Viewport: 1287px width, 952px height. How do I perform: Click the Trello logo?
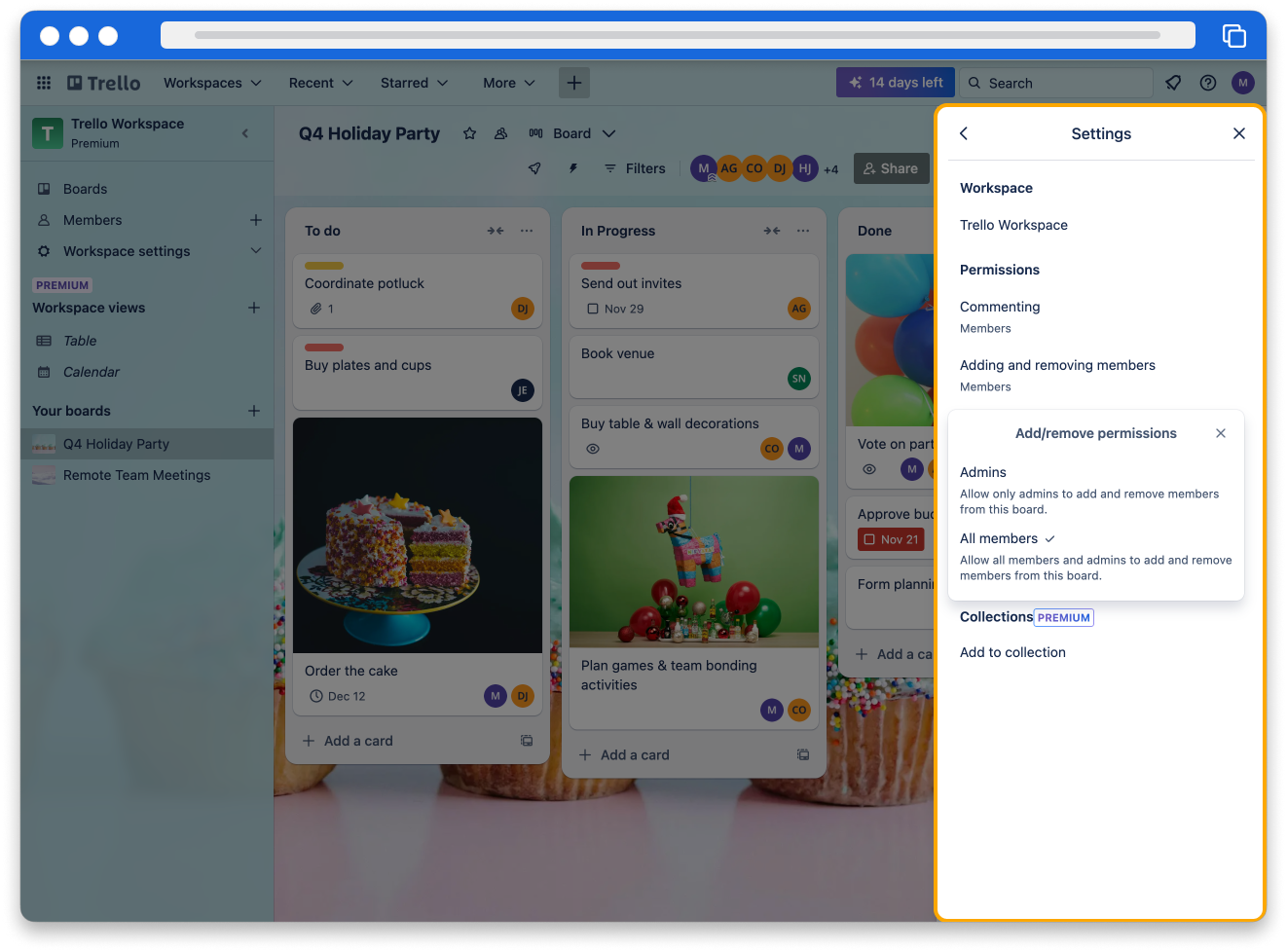104,83
